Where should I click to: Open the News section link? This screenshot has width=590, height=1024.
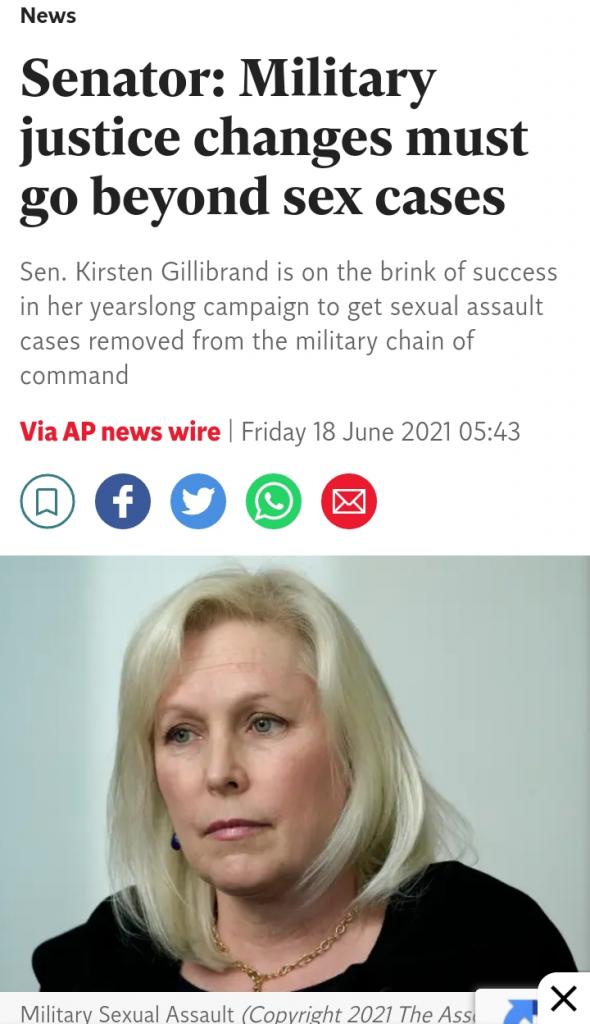(x=48, y=16)
